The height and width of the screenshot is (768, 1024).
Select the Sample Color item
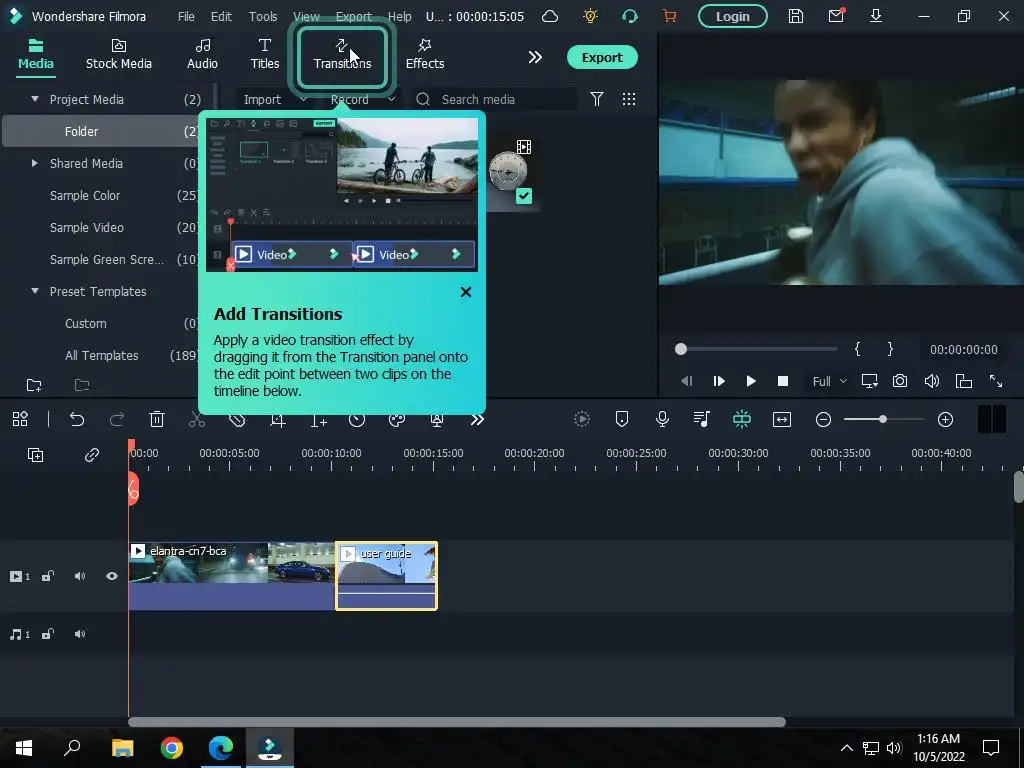[x=85, y=195]
